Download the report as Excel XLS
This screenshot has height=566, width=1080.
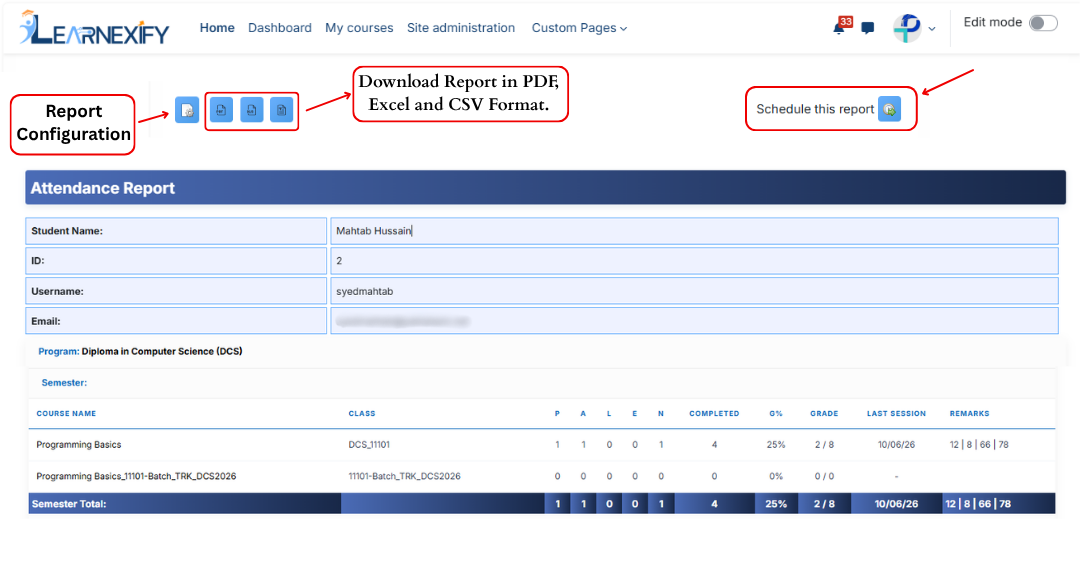point(251,110)
